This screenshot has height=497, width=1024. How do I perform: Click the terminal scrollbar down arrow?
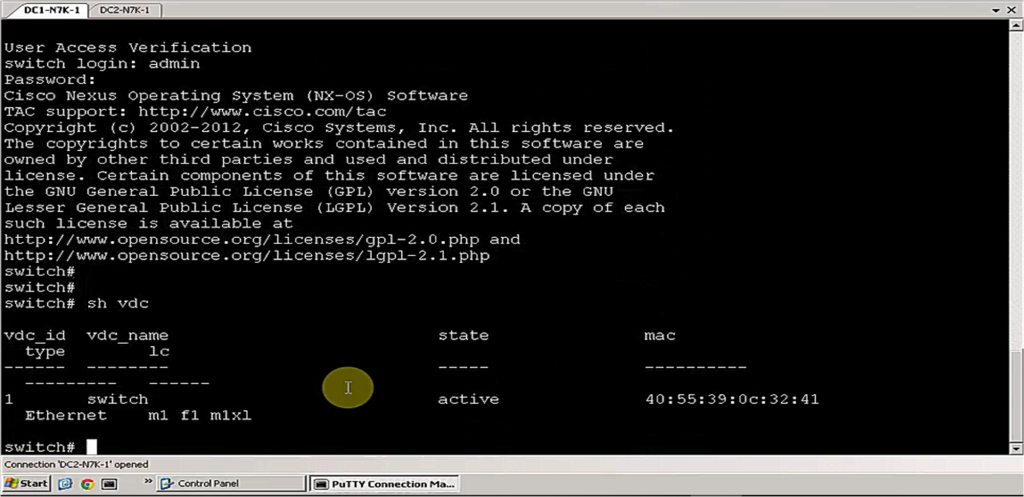(1015, 448)
